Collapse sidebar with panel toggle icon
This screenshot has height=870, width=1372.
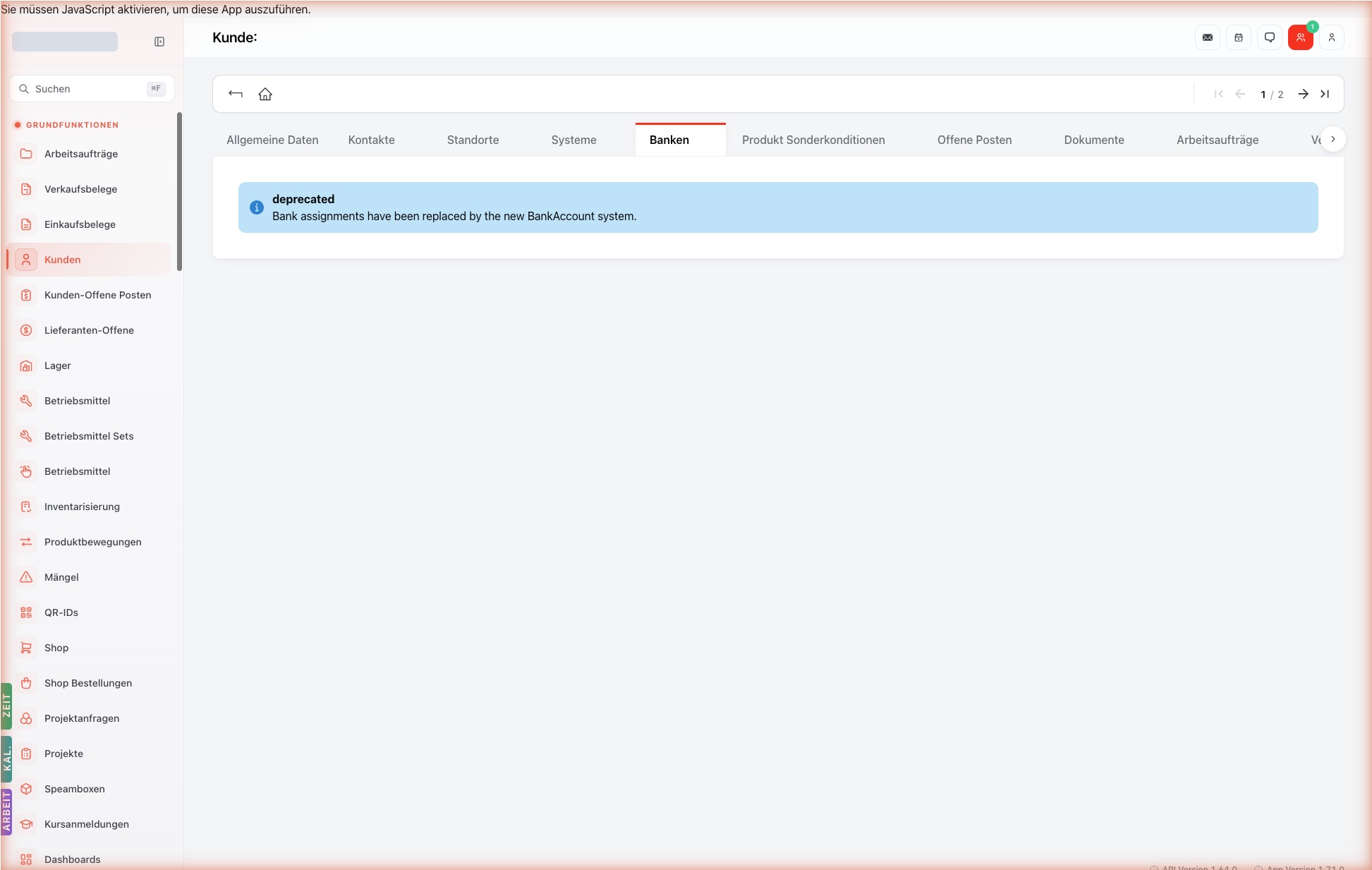click(159, 42)
